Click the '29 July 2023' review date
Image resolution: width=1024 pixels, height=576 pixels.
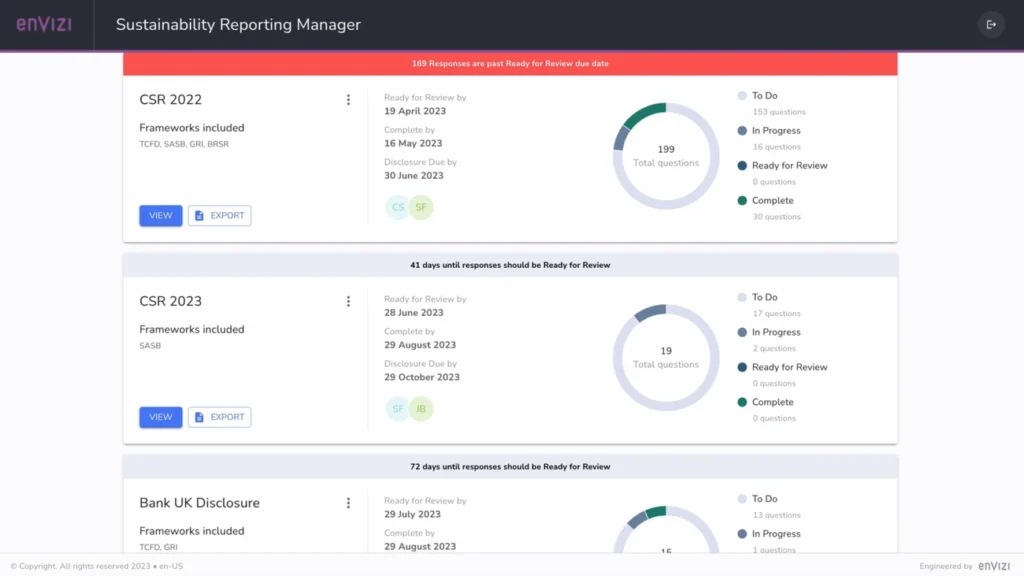pos(412,515)
